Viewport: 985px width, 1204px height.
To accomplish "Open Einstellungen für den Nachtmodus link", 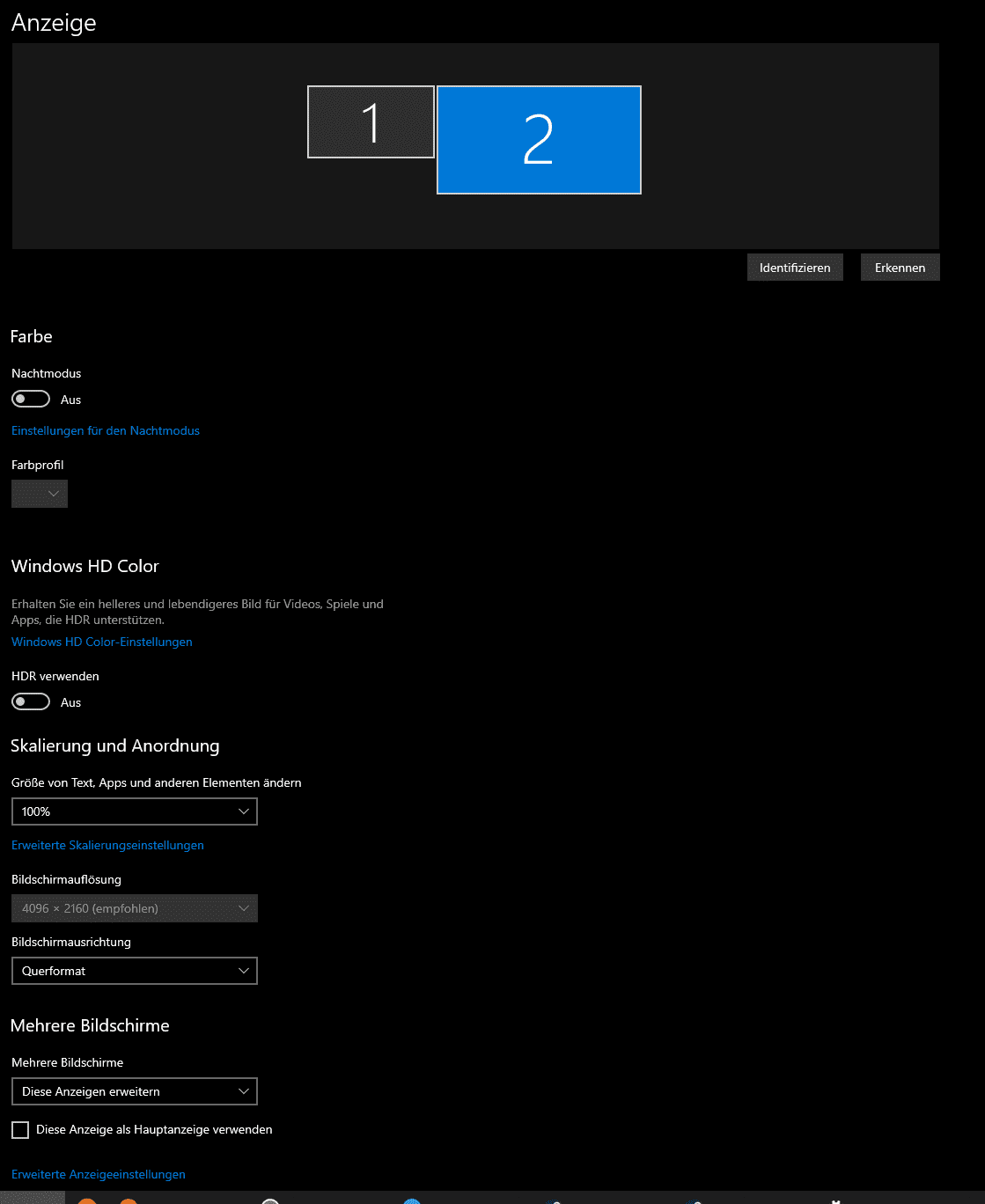I will coord(106,430).
